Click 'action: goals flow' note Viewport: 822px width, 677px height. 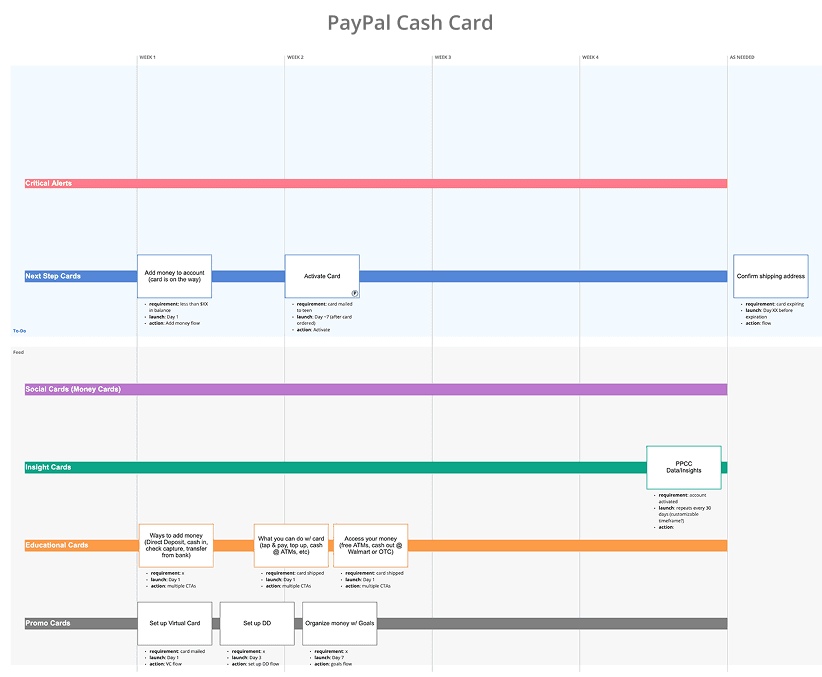click(333, 664)
